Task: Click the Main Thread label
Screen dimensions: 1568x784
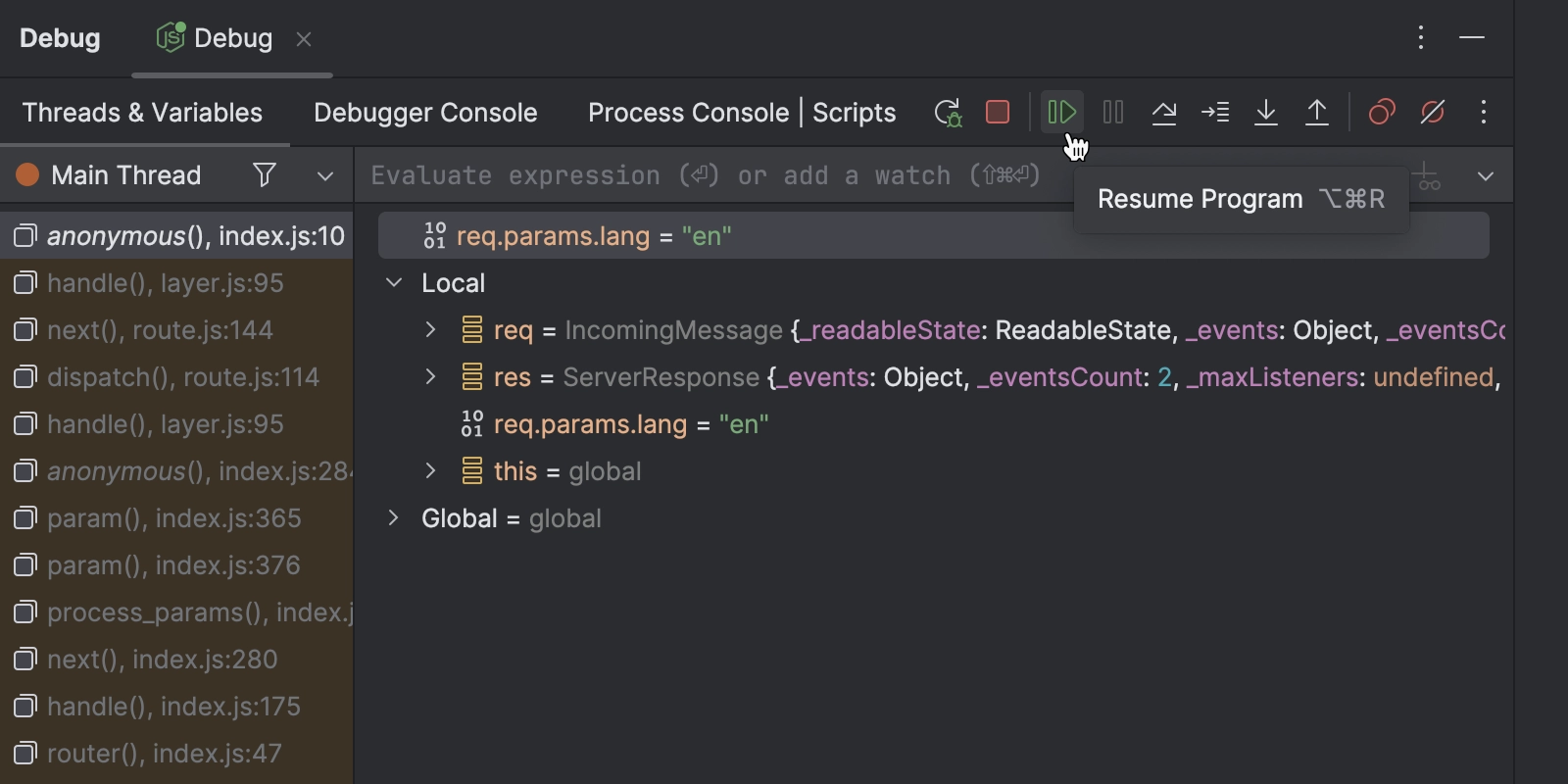Action: point(126,175)
